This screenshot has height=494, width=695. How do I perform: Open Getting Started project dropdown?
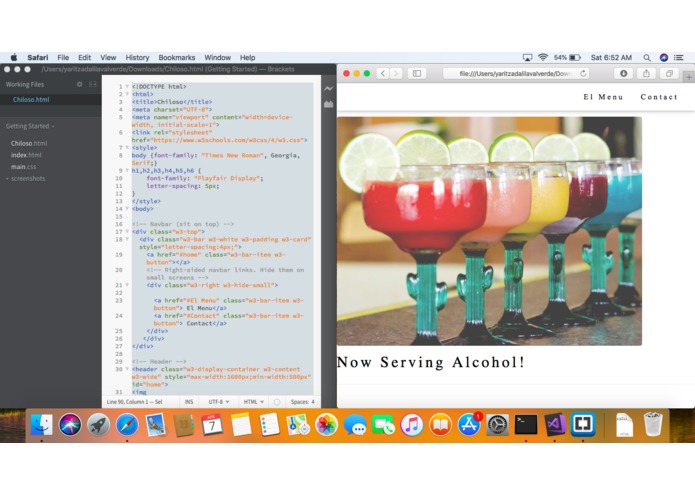click(x=30, y=126)
